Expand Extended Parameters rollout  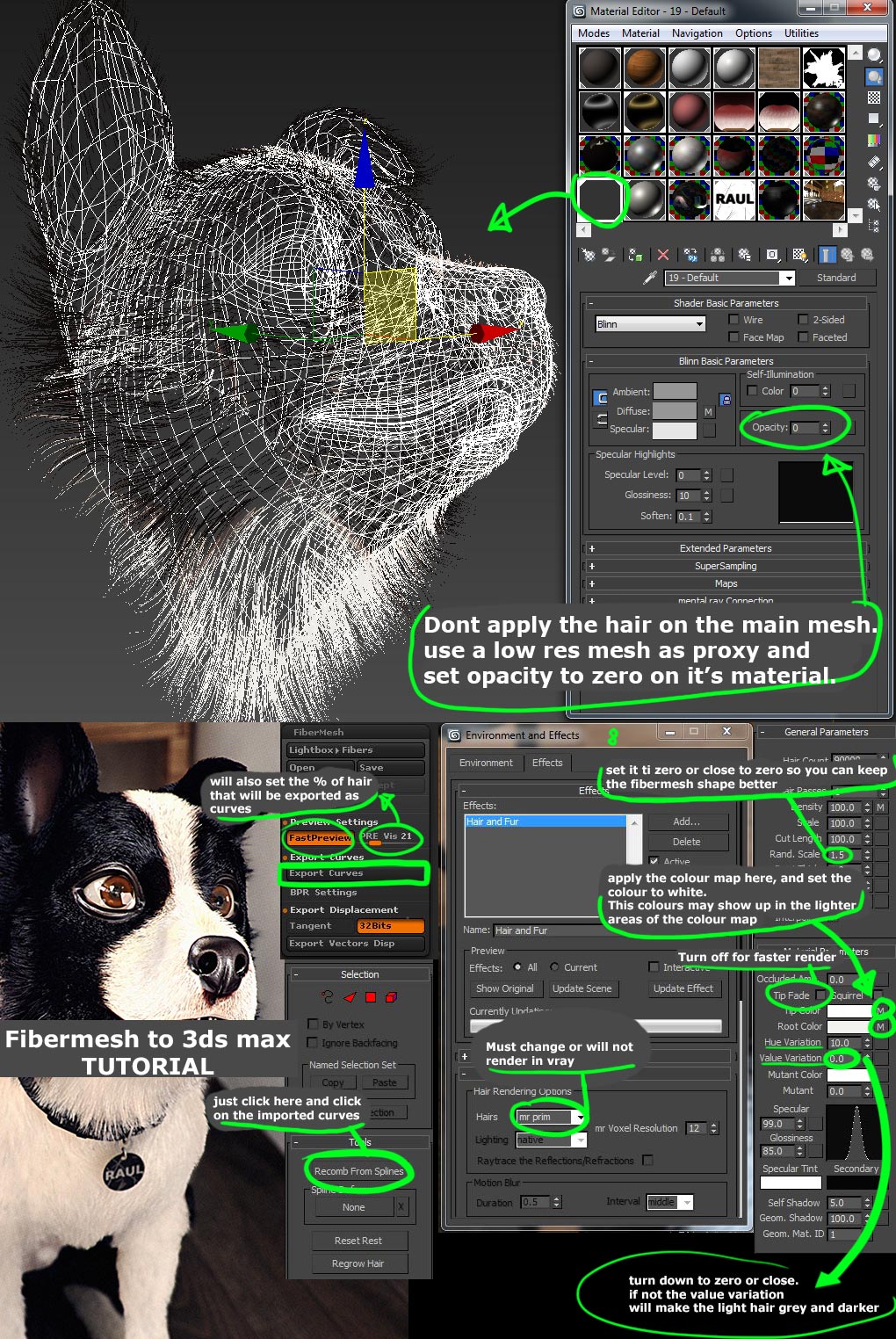pos(726,548)
